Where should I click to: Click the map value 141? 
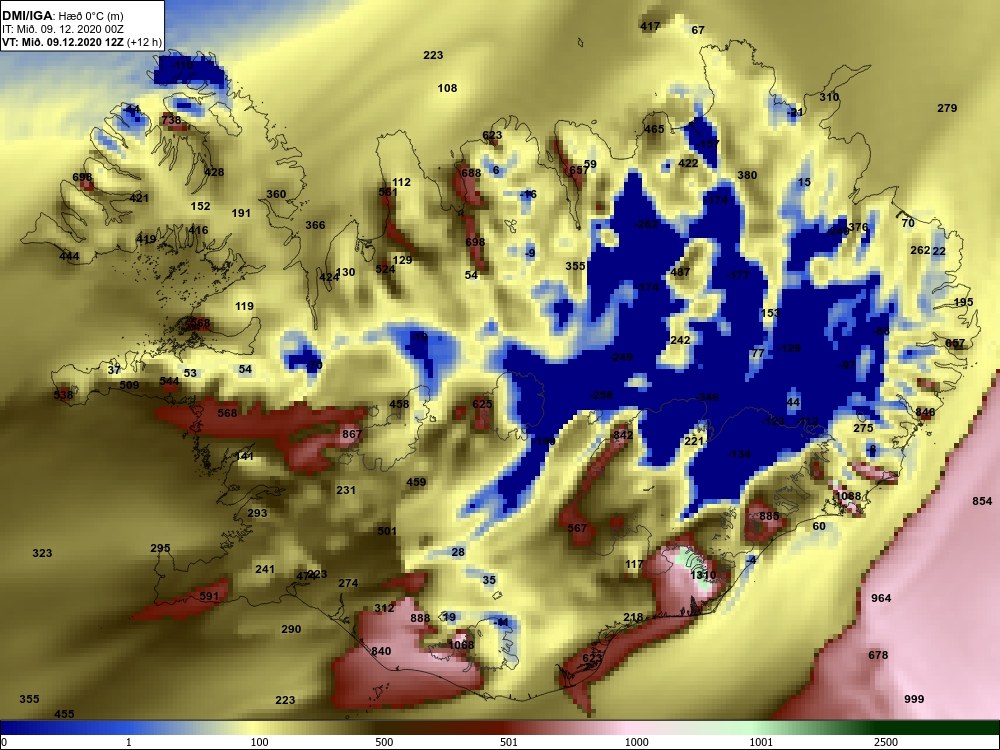pos(245,457)
